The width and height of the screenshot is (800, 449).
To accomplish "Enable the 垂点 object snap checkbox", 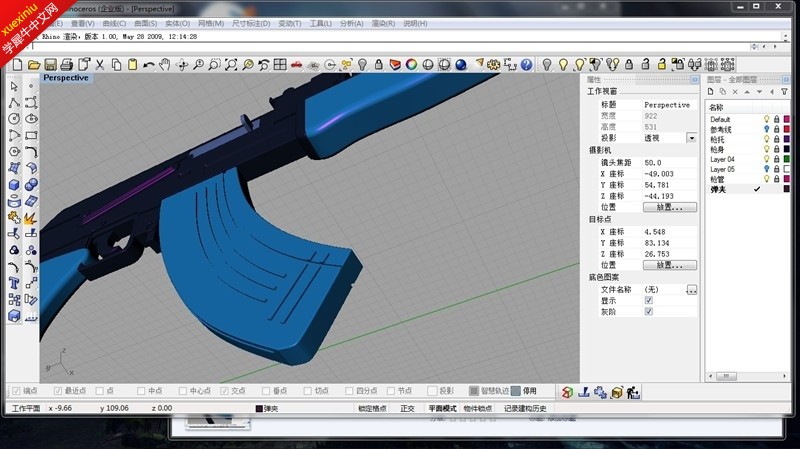I will pos(266,391).
